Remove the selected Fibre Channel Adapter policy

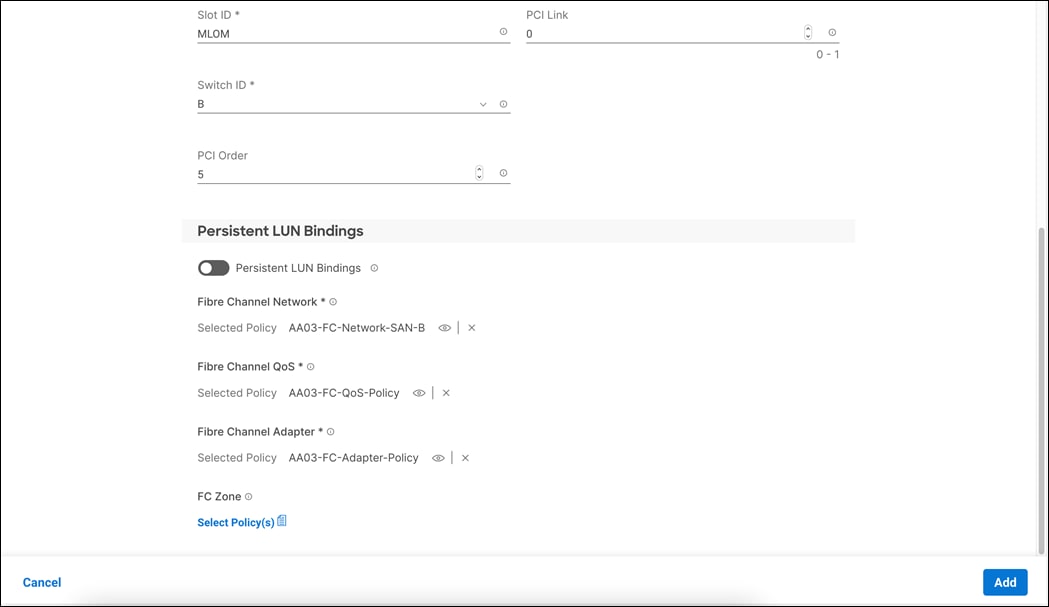[465, 457]
